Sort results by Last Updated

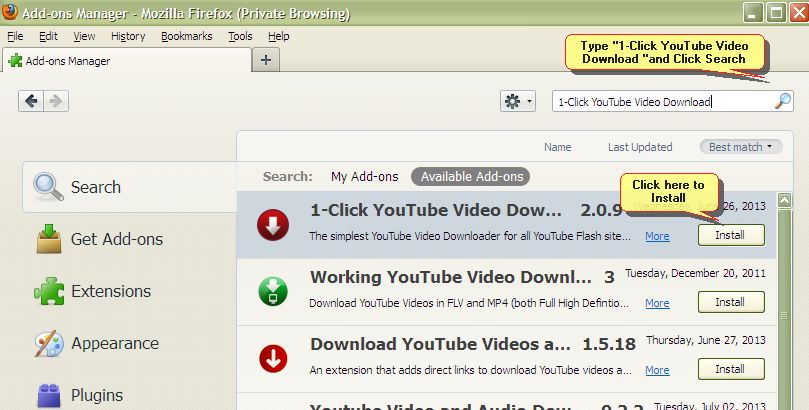tap(640, 147)
